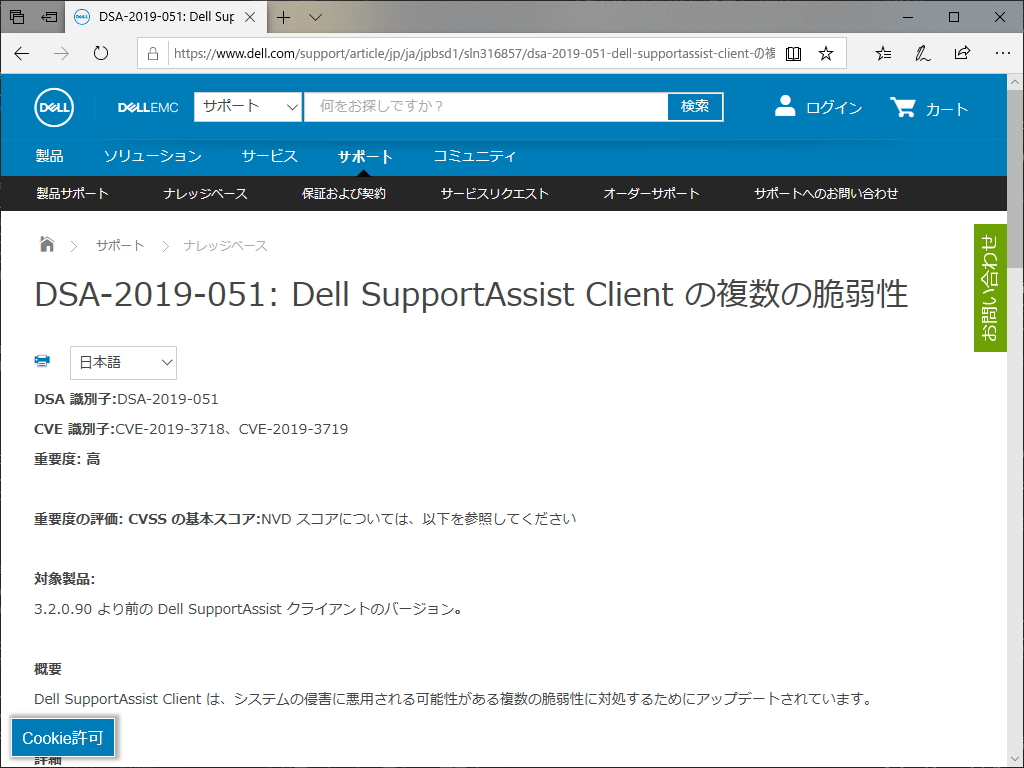Open Edge settings with the ellipsis menu
This screenshot has width=1024, height=768.
[1003, 54]
